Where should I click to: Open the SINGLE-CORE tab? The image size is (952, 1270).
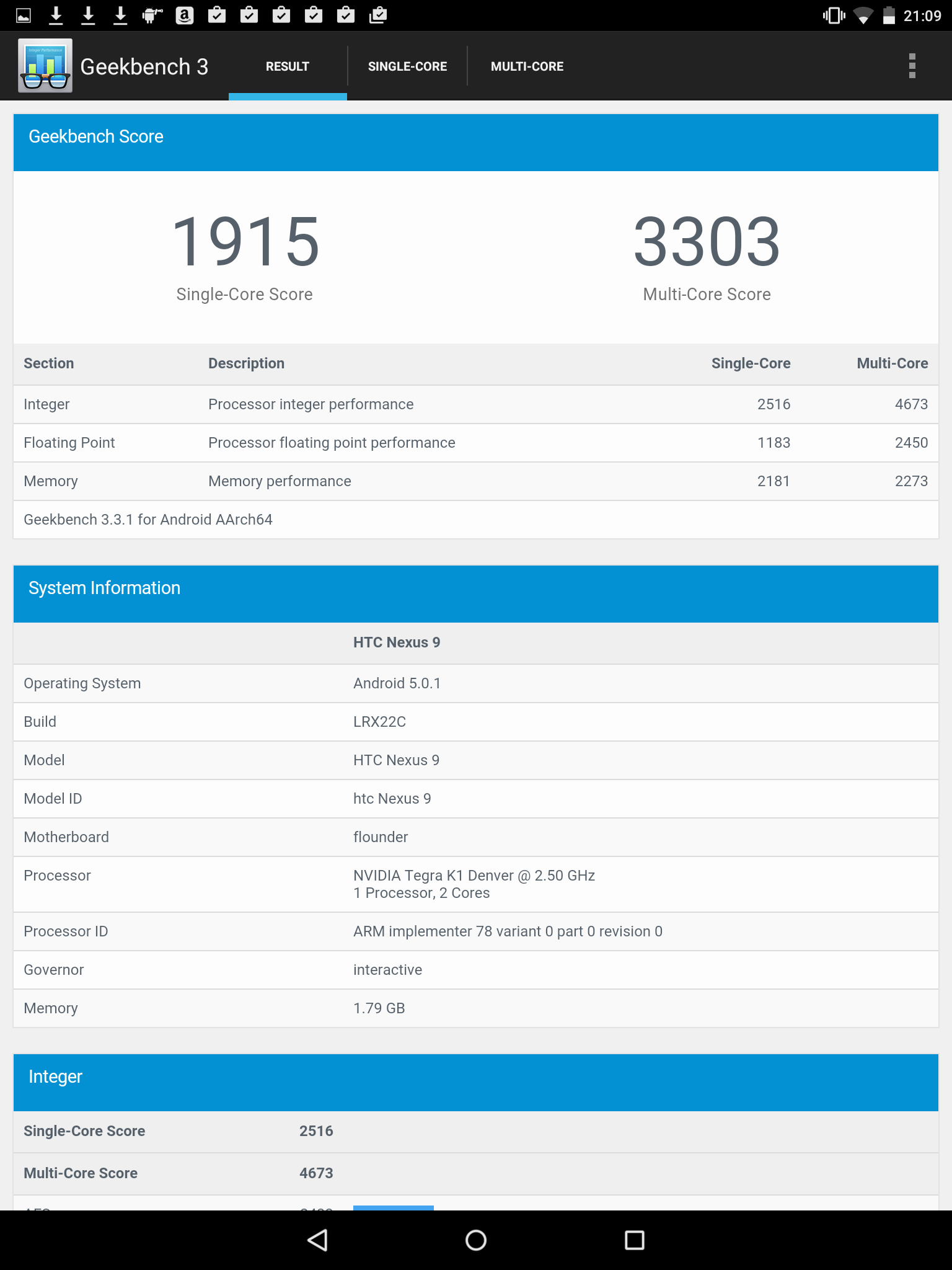coord(407,66)
